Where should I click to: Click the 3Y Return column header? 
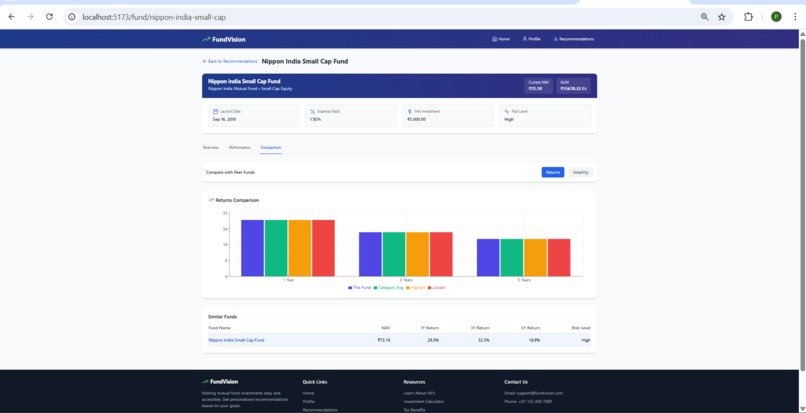[x=480, y=328]
